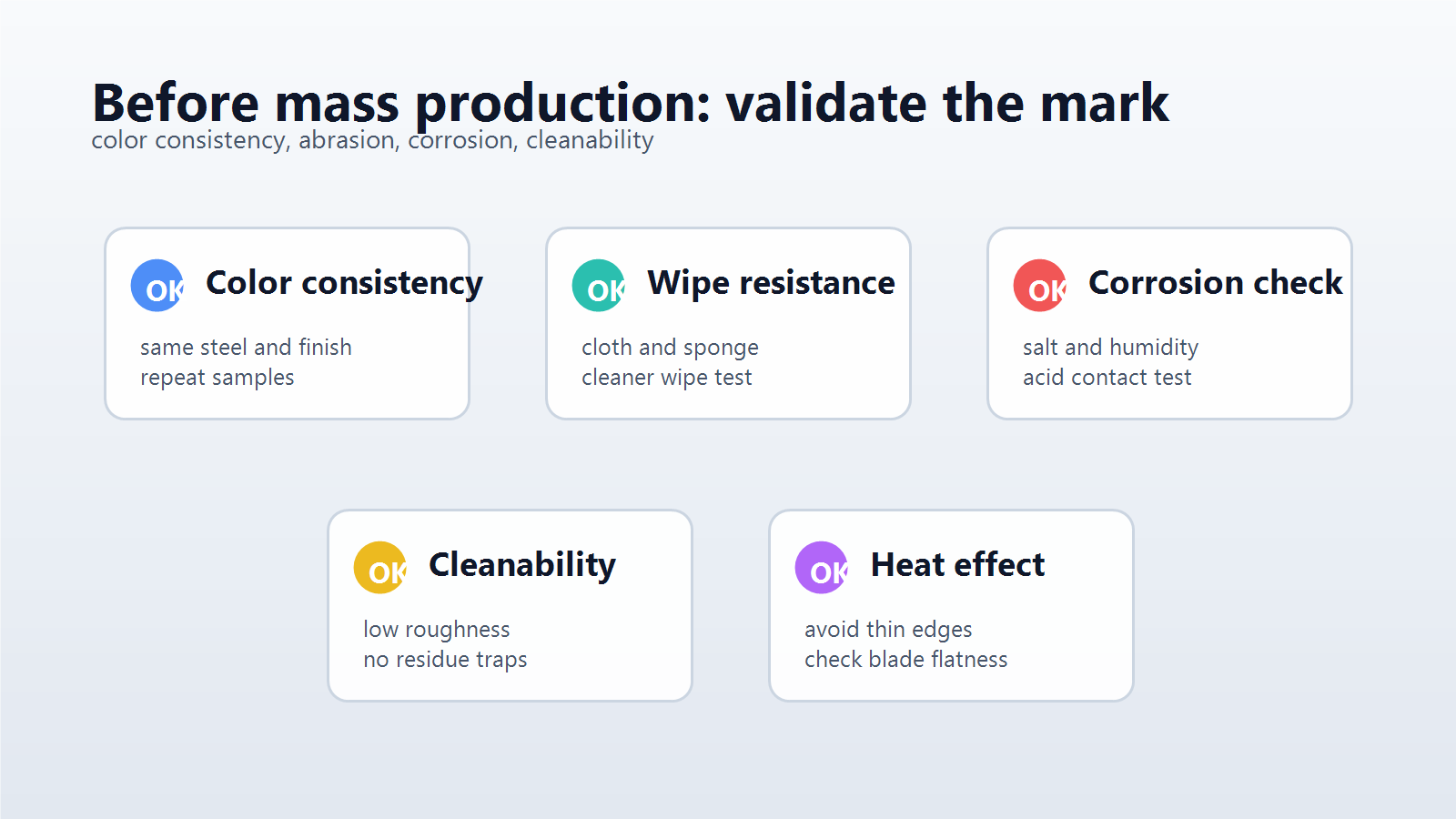This screenshot has height=819, width=1456.
Task: Click the 'check blade flatness' line
Action: coord(905,660)
